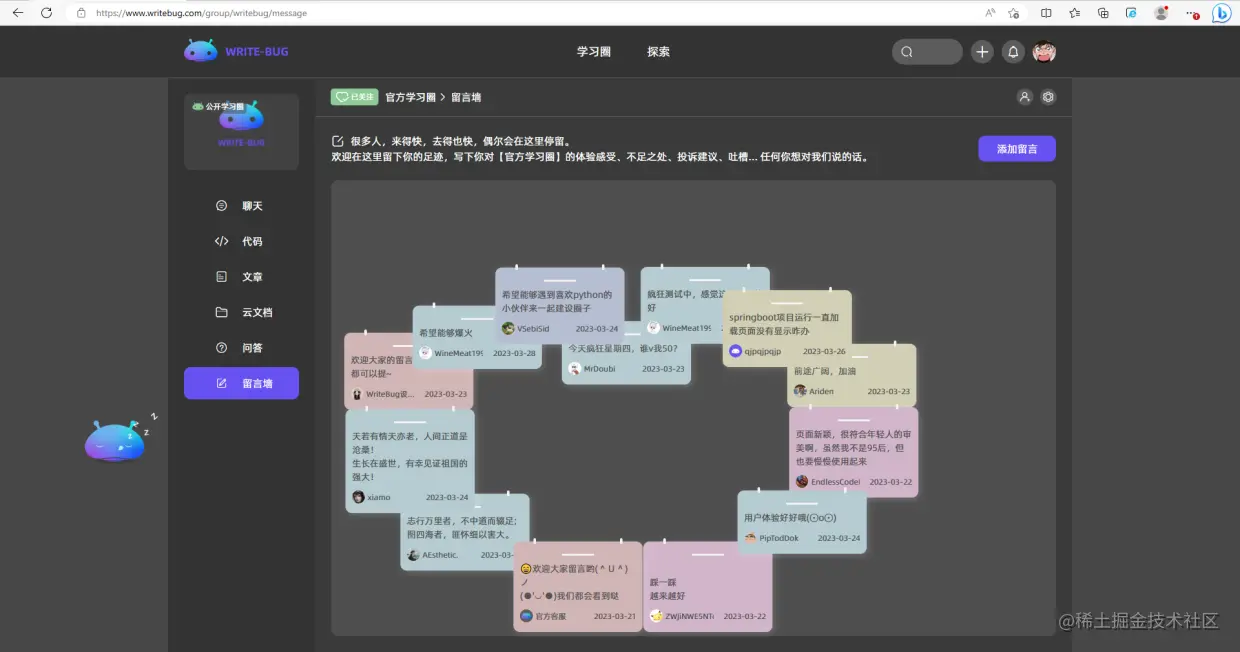Open the 代码 code section in sidebar

[241, 241]
